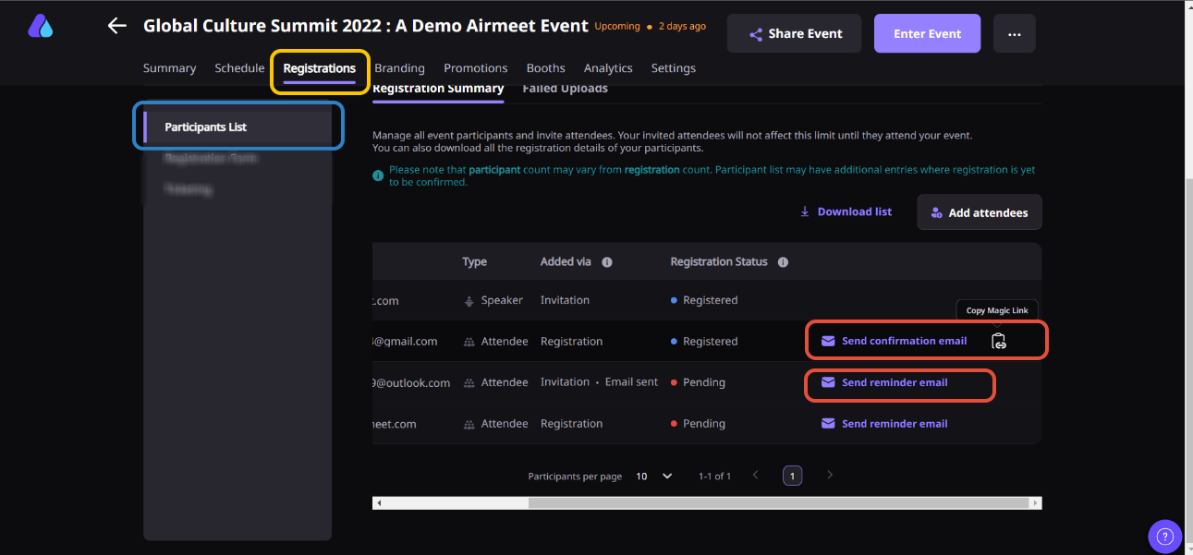
Task: Click the teal info icon beside the note
Action: 378,176
